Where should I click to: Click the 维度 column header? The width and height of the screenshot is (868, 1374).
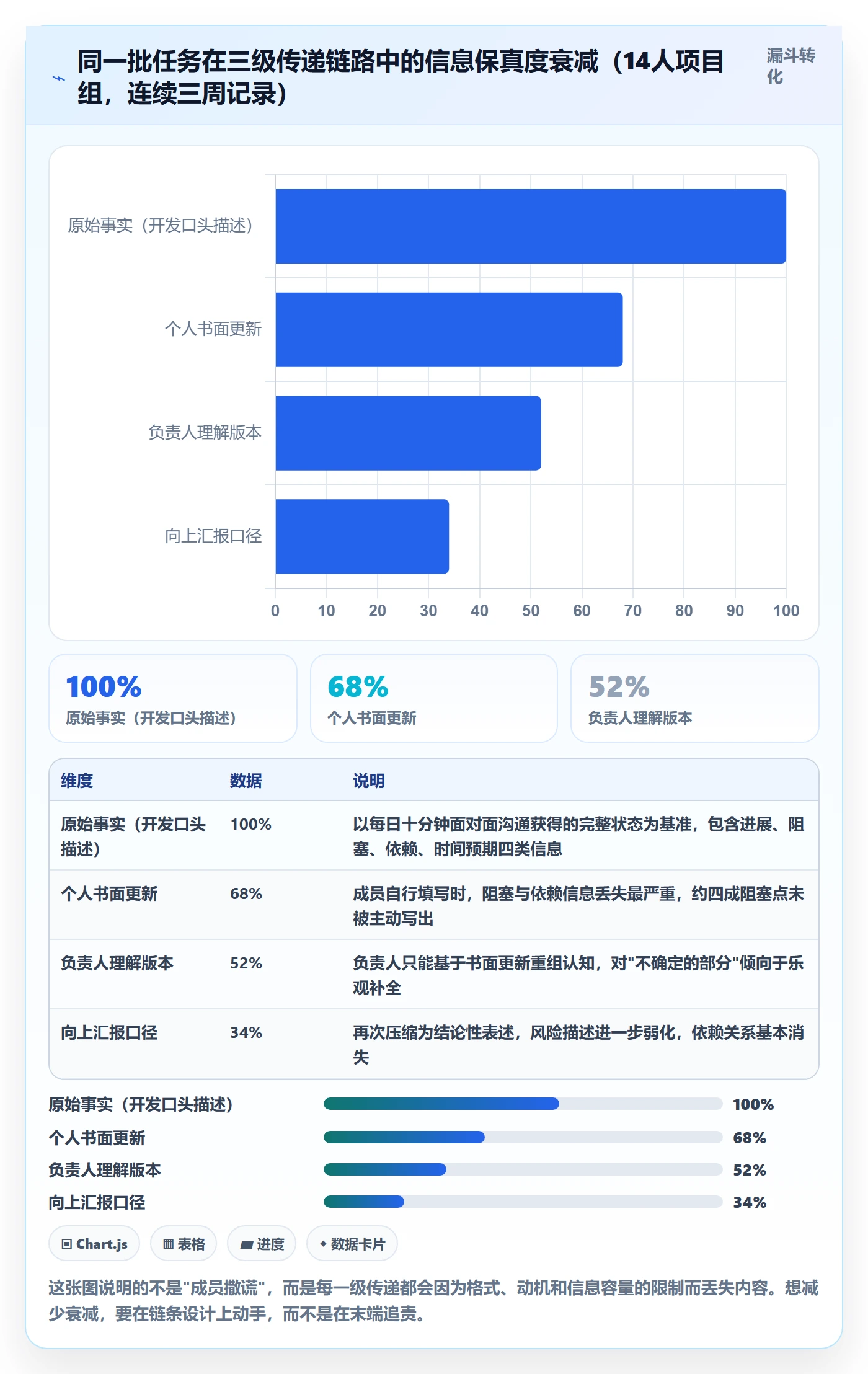[x=77, y=781]
